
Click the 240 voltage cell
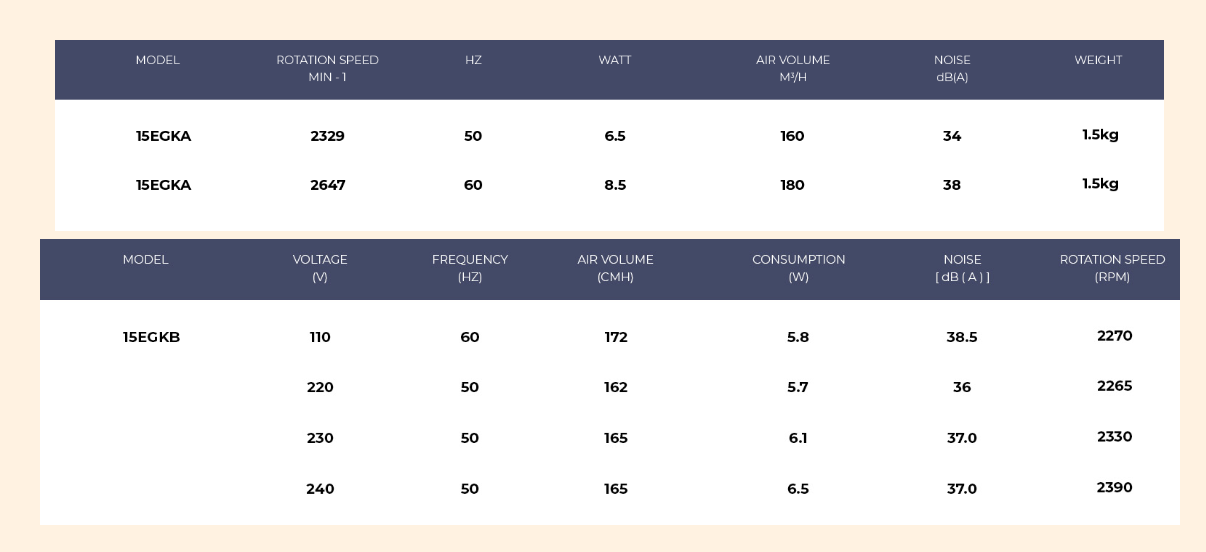click(320, 489)
